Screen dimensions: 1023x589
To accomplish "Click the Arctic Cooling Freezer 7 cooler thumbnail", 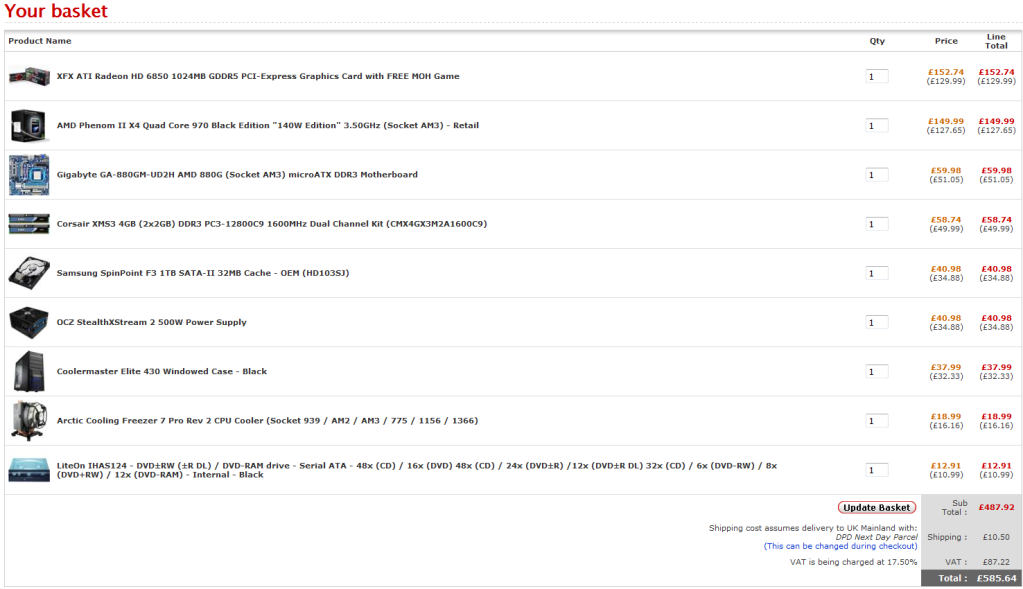I will 29,421.
